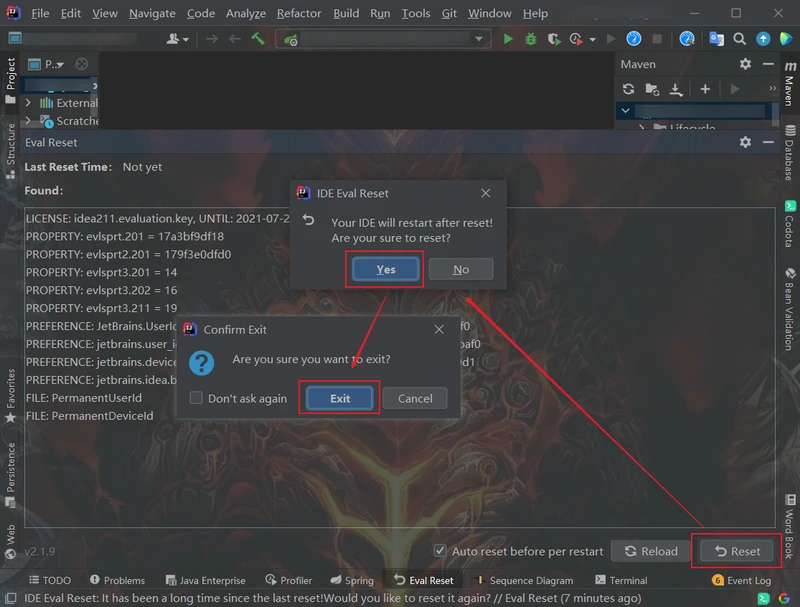Click Cancel in Confirm Exit dialog
This screenshot has height=607, width=800.
pos(415,398)
